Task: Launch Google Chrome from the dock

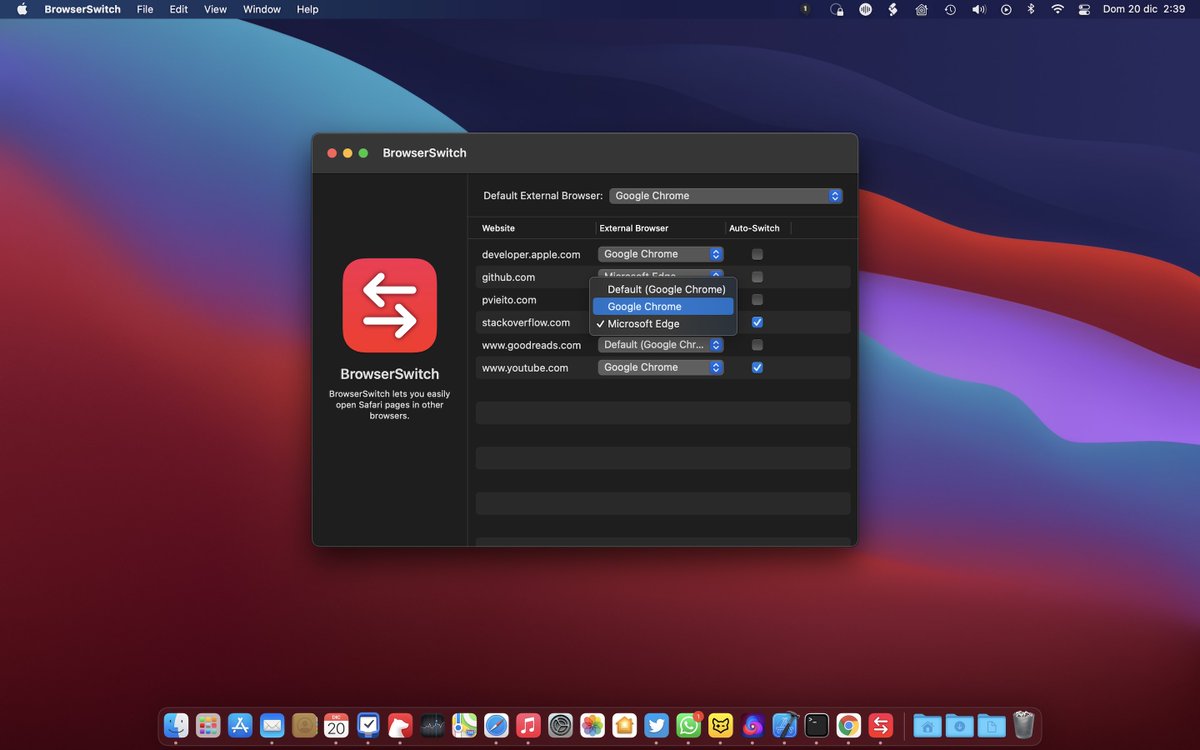Action: pos(848,725)
